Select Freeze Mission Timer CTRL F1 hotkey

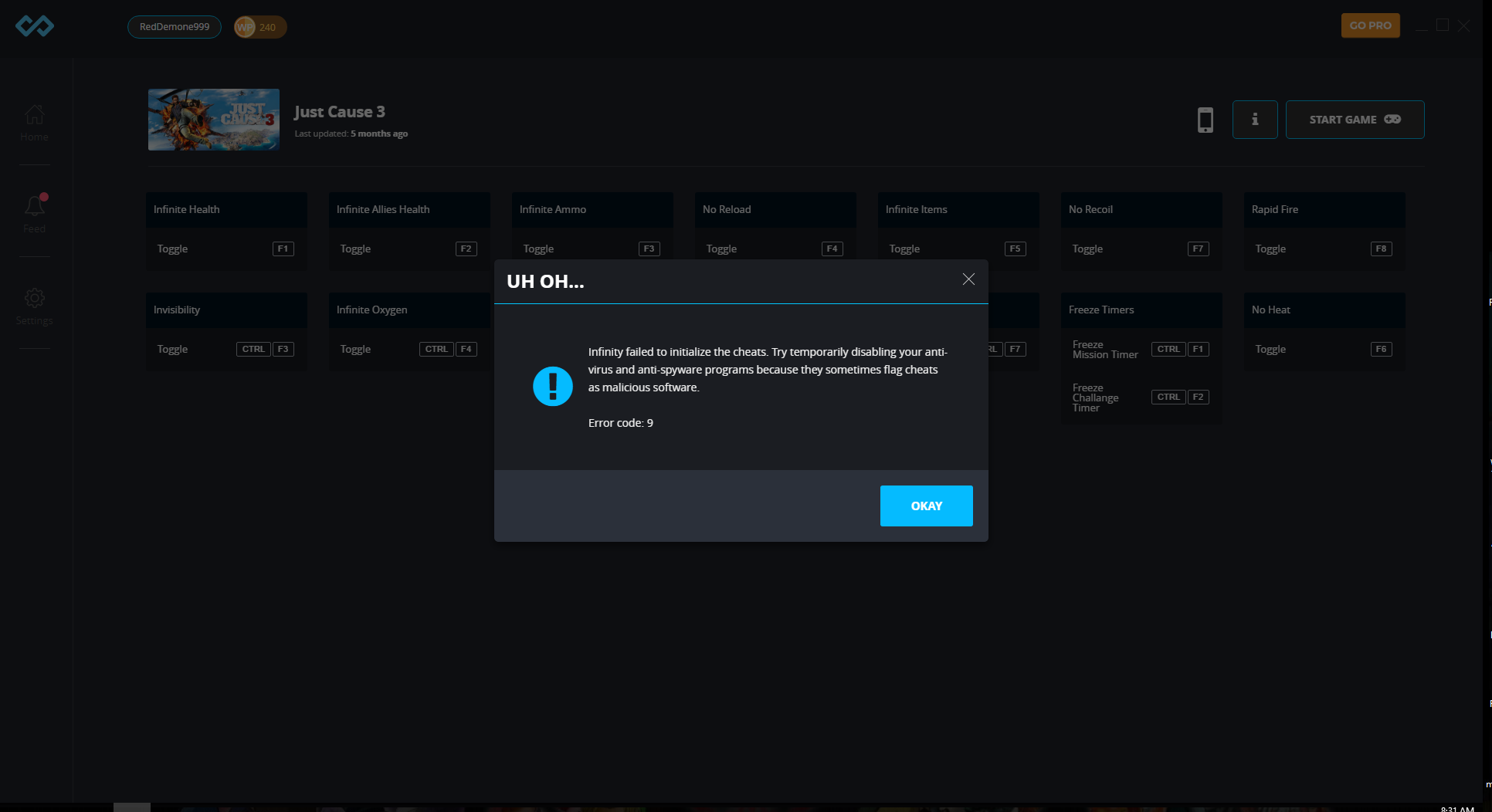coord(1180,349)
